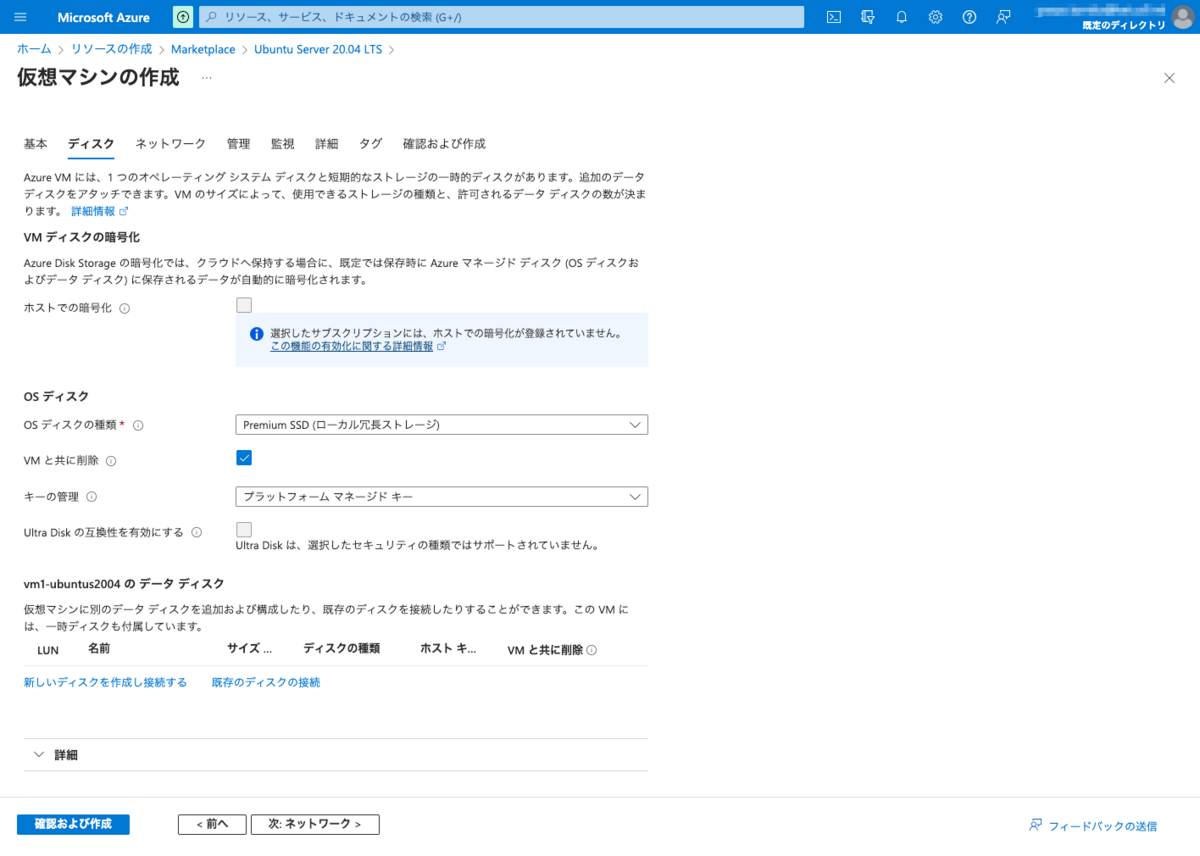
Task: Select the ディスク tab
Action: (x=91, y=144)
